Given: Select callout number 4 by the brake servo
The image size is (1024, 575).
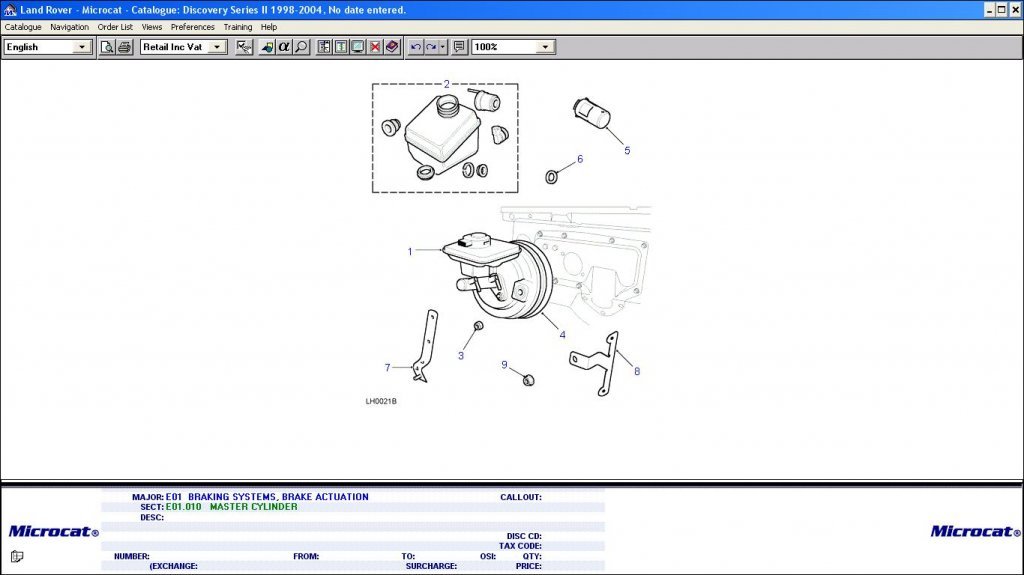Looking at the screenshot, I should (562, 335).
